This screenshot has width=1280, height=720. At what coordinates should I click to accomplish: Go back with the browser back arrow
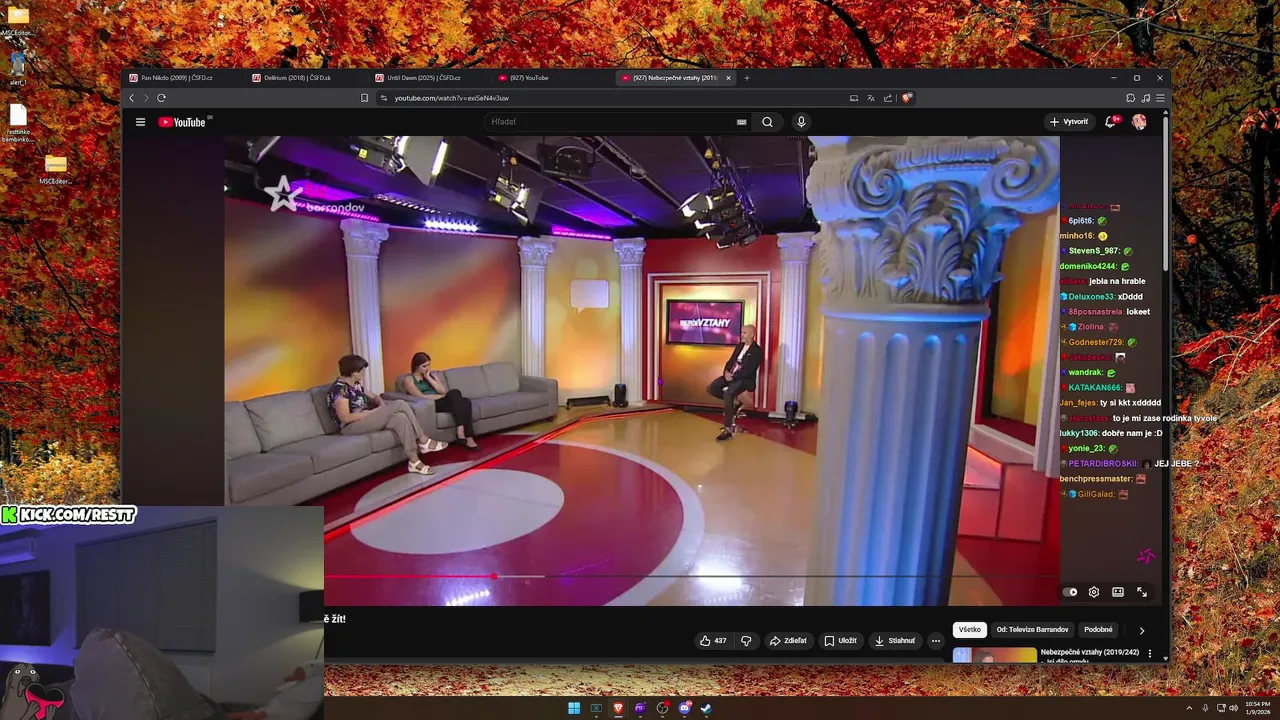coord(132,98)
